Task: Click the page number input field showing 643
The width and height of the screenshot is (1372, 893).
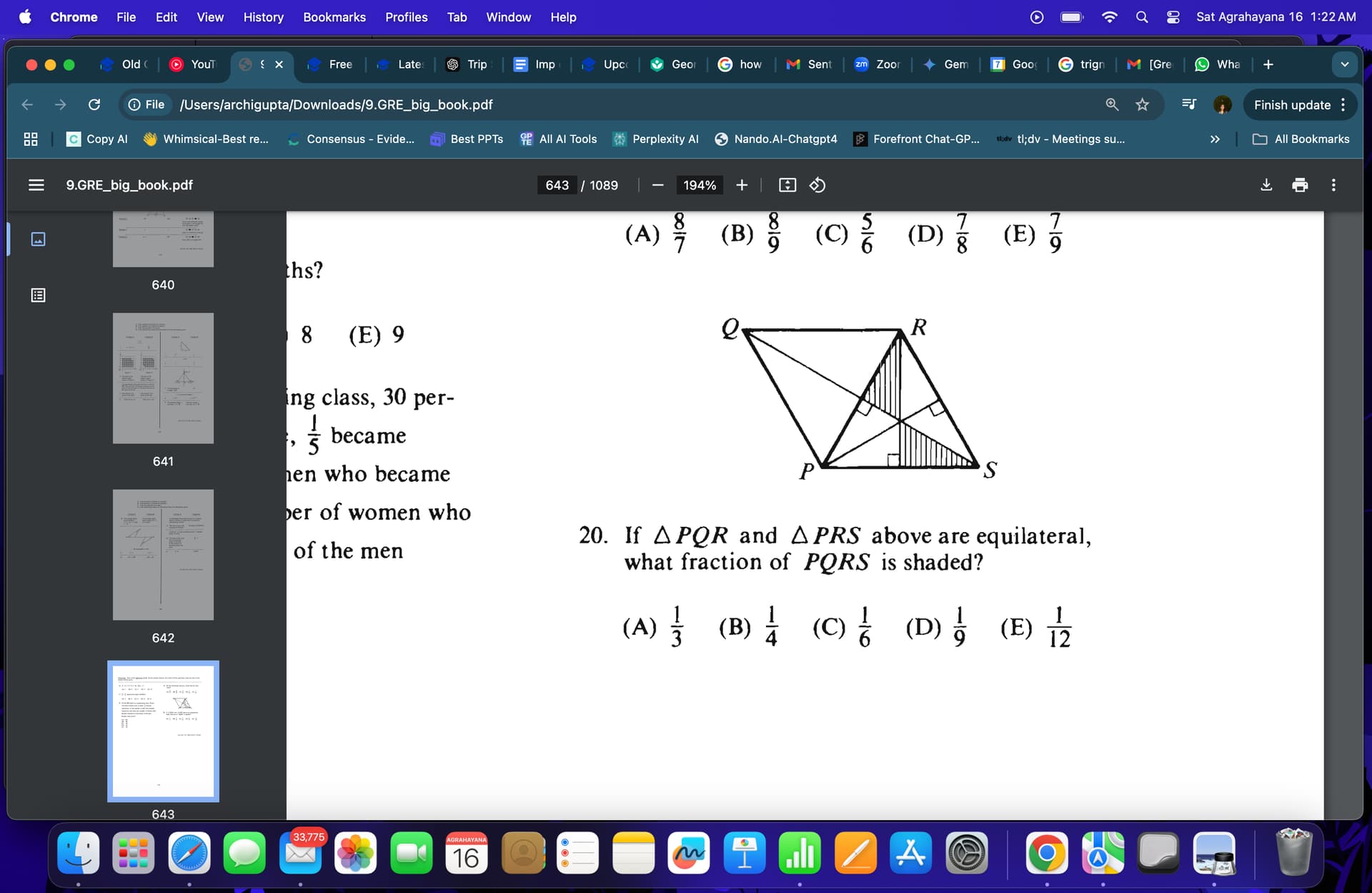Action: [x=557, y=185]
